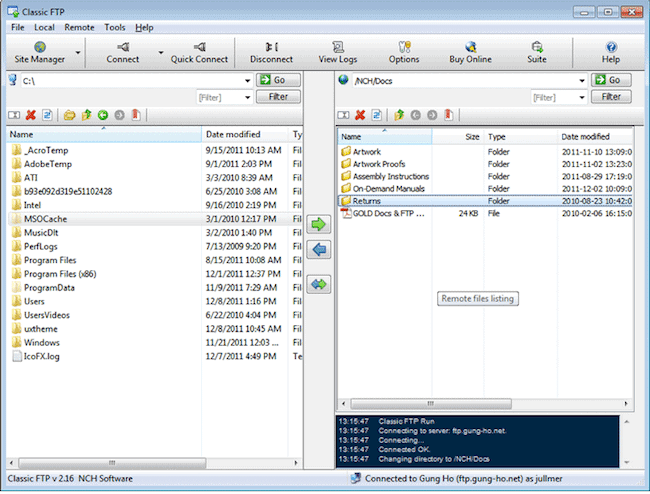The width and height of the screenshot is (650, 494).
Task: Expand the Connect dropdown arrow
Action: 161,53
